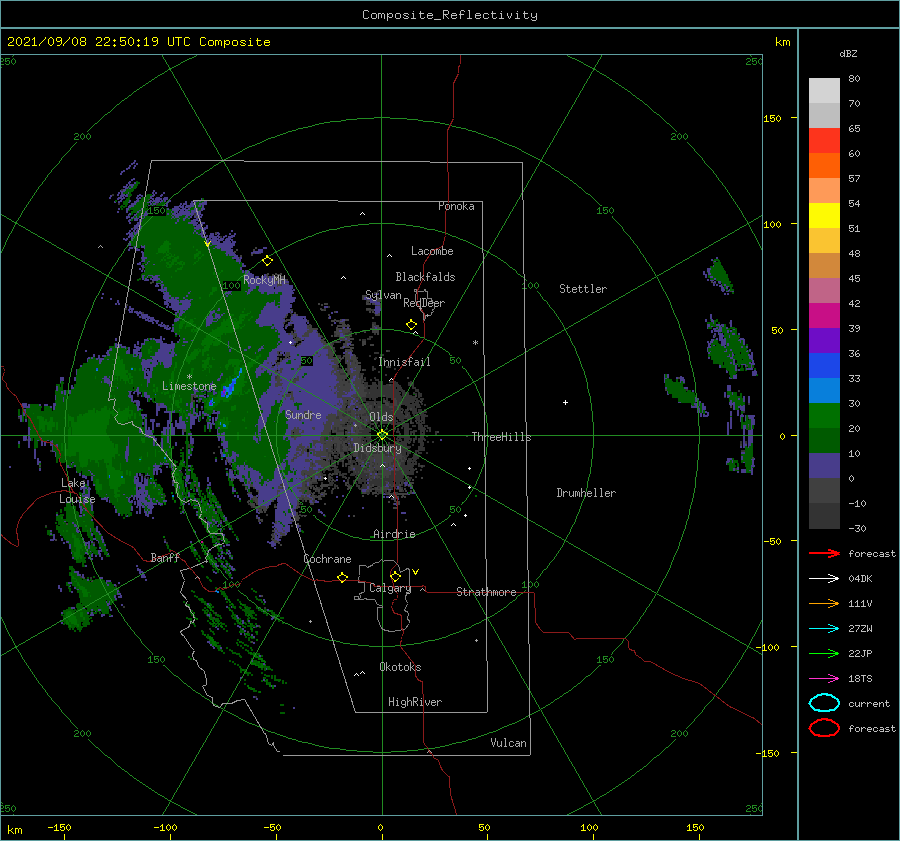Click the blue swatch between 36 and 33
The width and height of the screenshot is (900, 841).
click(x=824, y=365)
